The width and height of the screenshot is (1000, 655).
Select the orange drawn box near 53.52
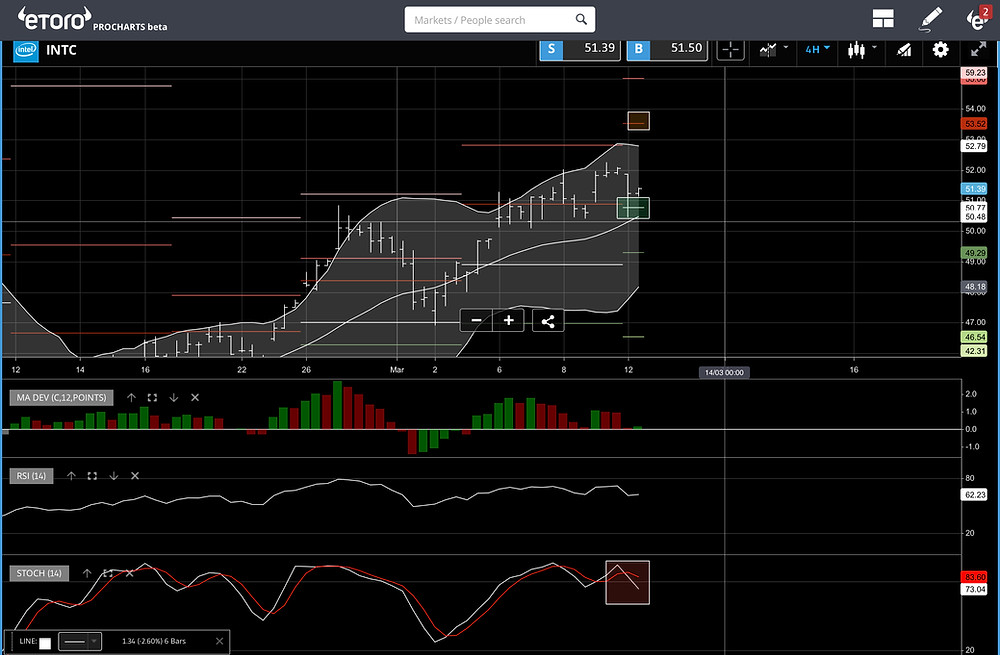(x=638, y=121)
